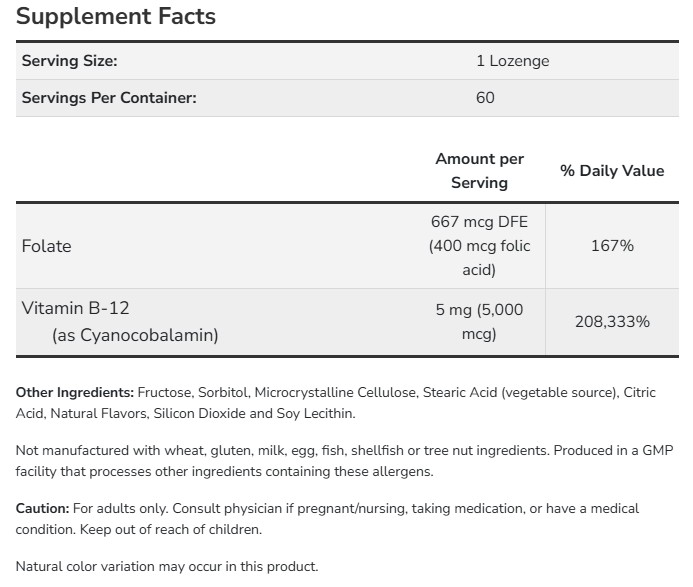Click the Supplement Facts heading
The width and height of the screenshot is (693, 587).
[115, 17]
